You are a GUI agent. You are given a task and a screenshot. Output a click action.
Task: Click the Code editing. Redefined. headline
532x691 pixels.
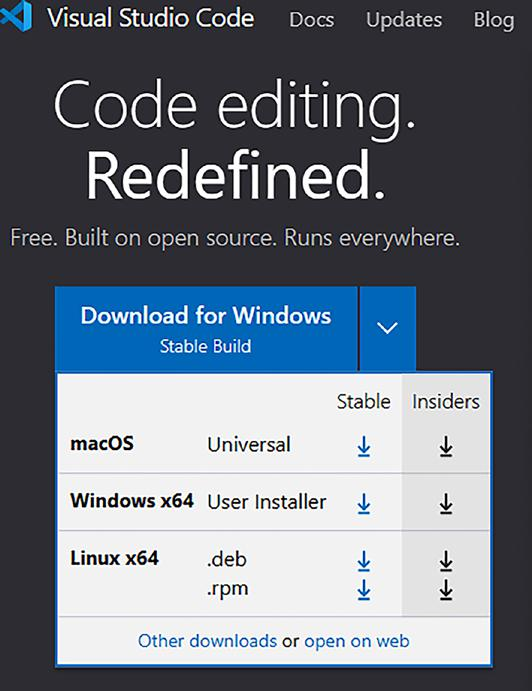pyautogui.click(x=234, y=141)
